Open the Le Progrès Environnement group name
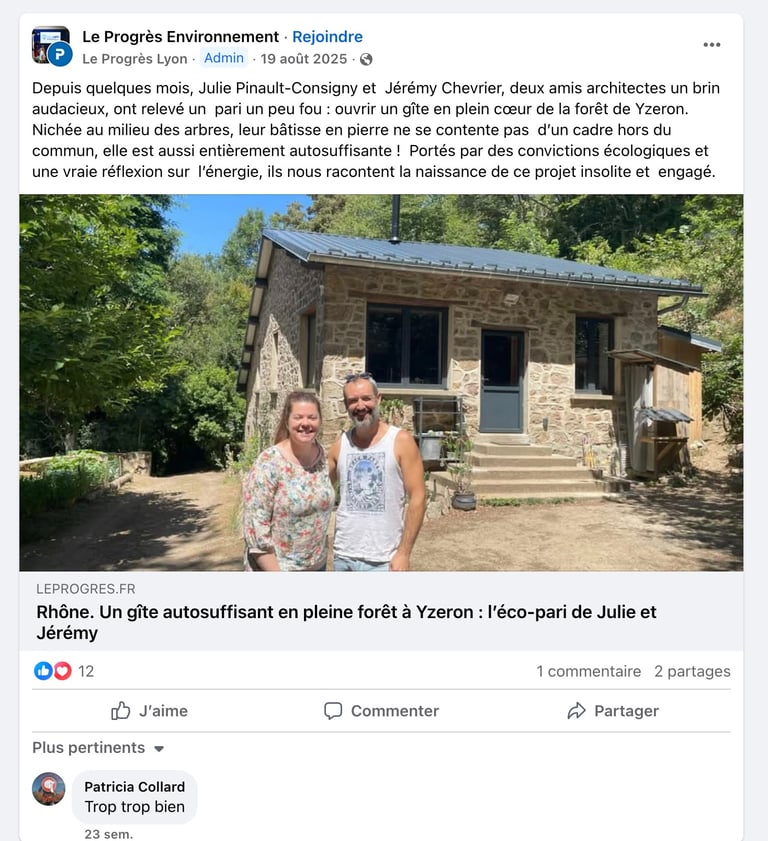Viewport: 768px width, 841px height. 181,36
